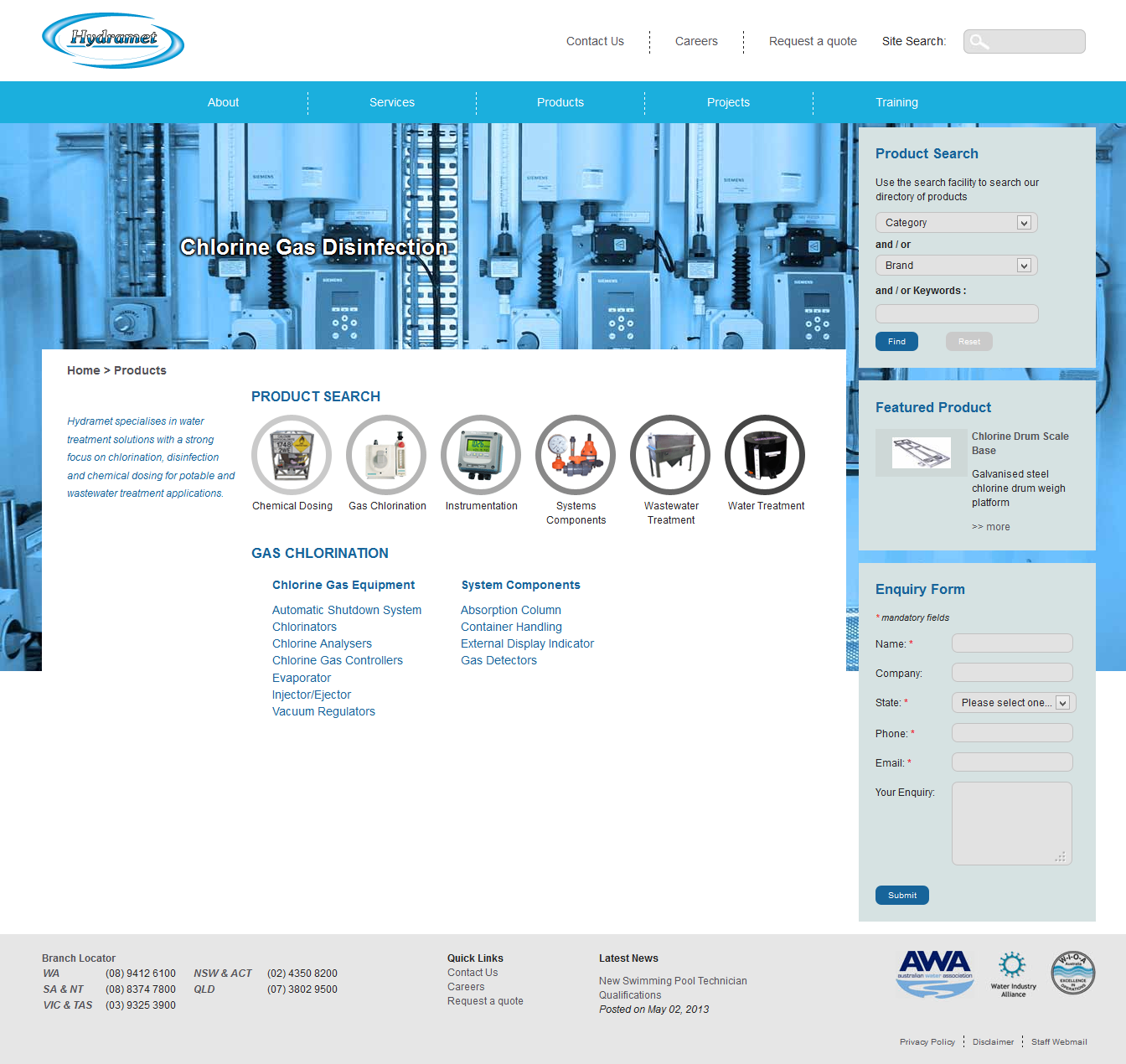Viewport: 1126px width, 1064px height.
Task: Expand the Category dropdown
Action: click(957, 223)
